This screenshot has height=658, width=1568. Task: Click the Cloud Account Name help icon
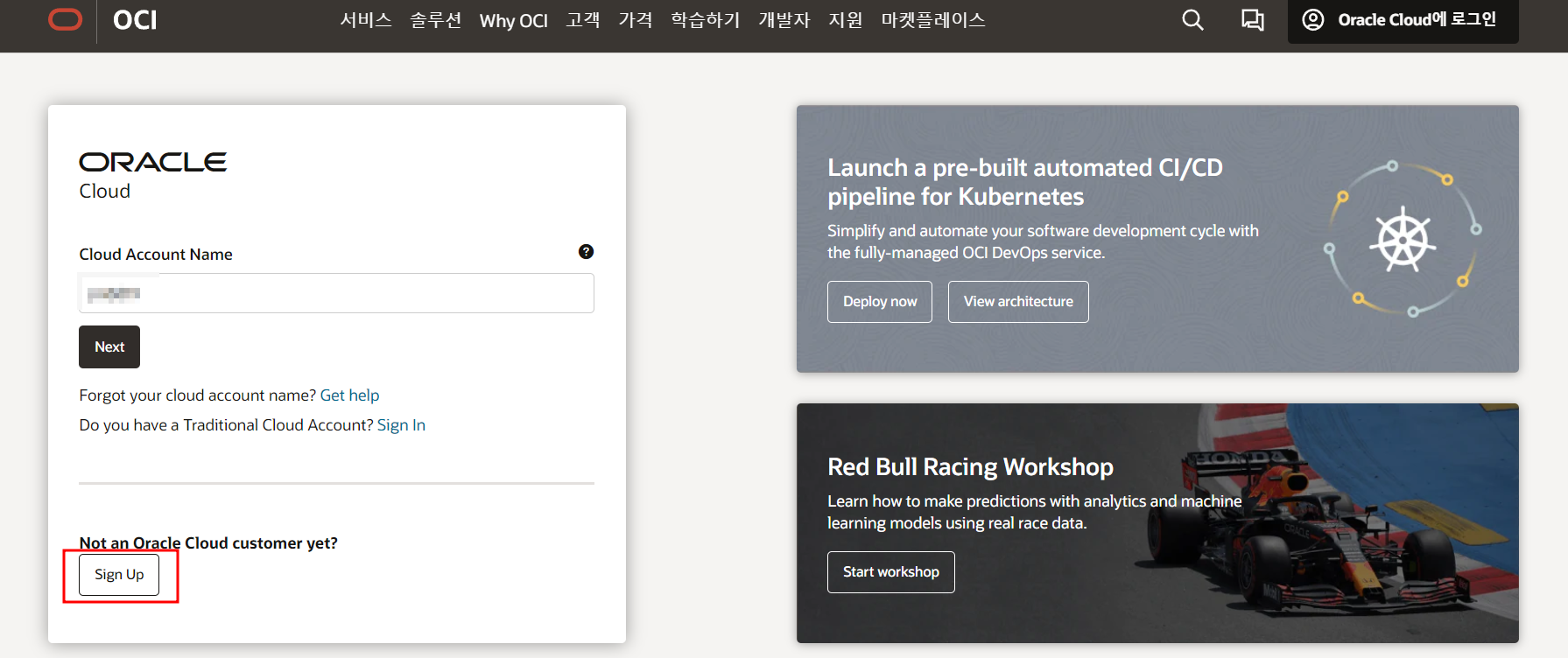(x=587, y=252)
